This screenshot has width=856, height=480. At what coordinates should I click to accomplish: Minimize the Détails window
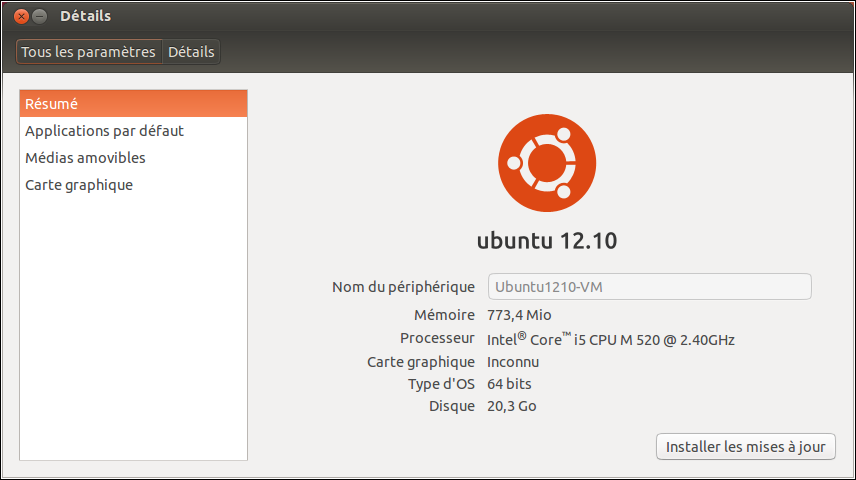coord(39,16)
